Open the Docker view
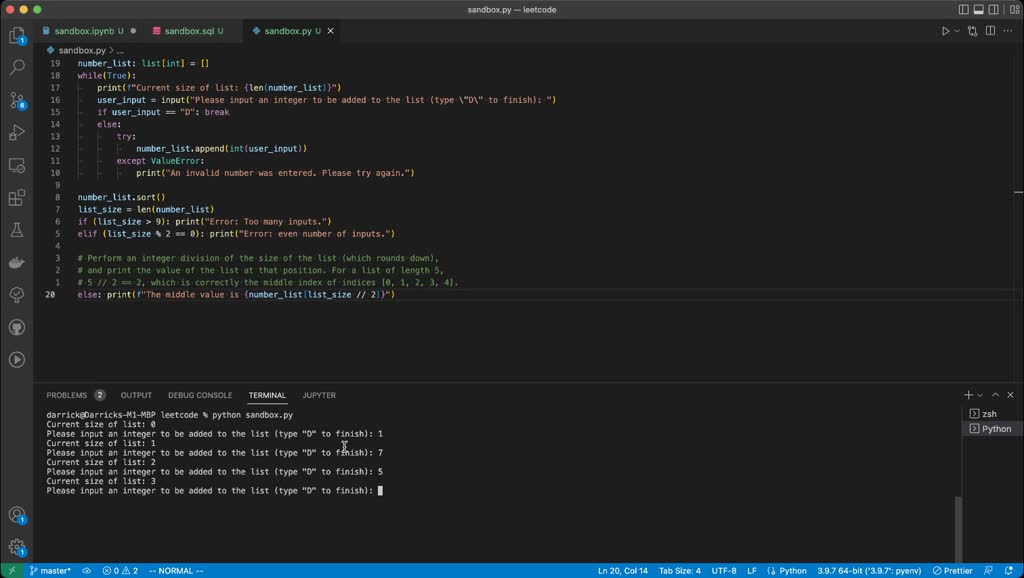The height and width of the screenshot is (578, 1024). [17, 263]
